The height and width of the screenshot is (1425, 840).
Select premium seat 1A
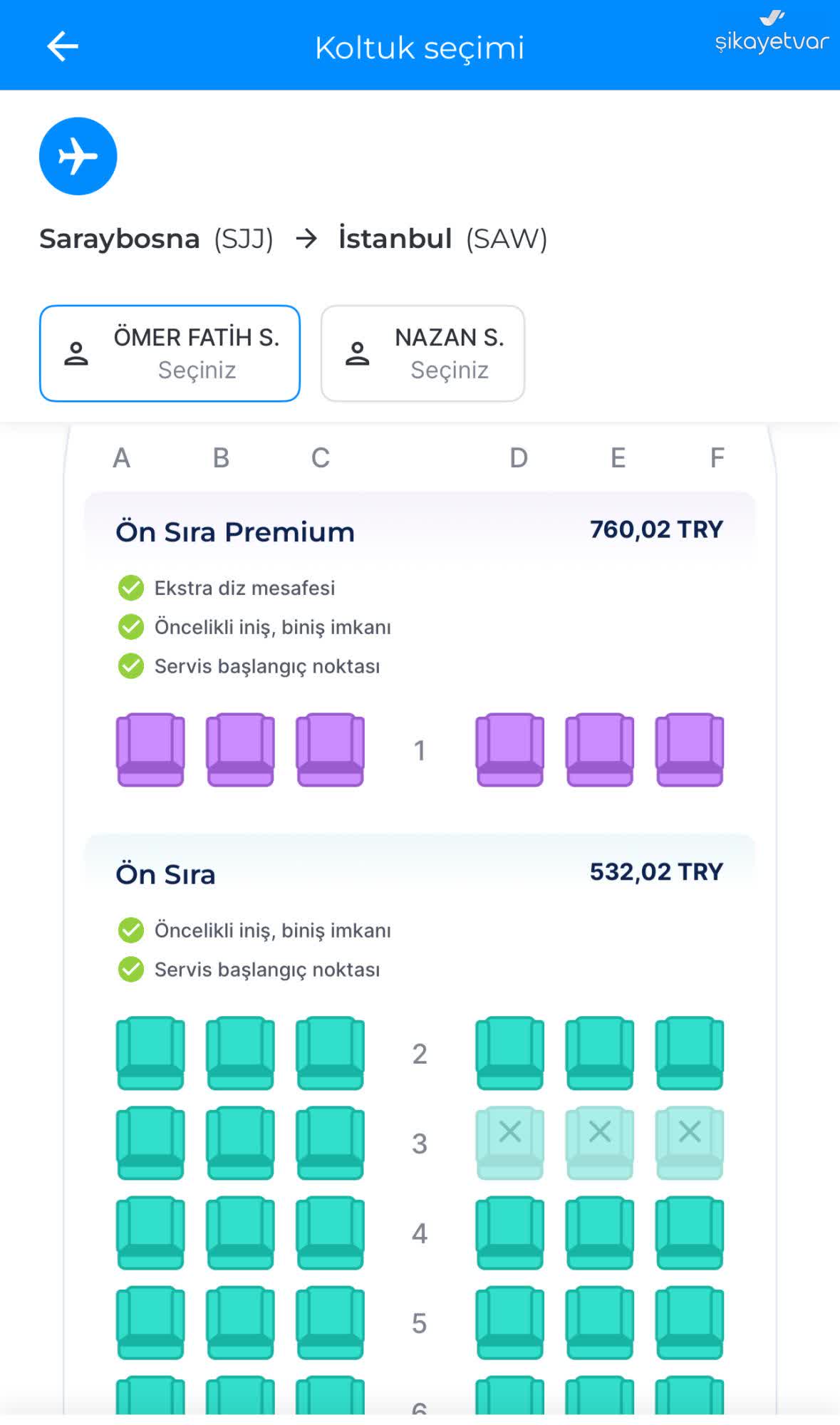(150, 748)
